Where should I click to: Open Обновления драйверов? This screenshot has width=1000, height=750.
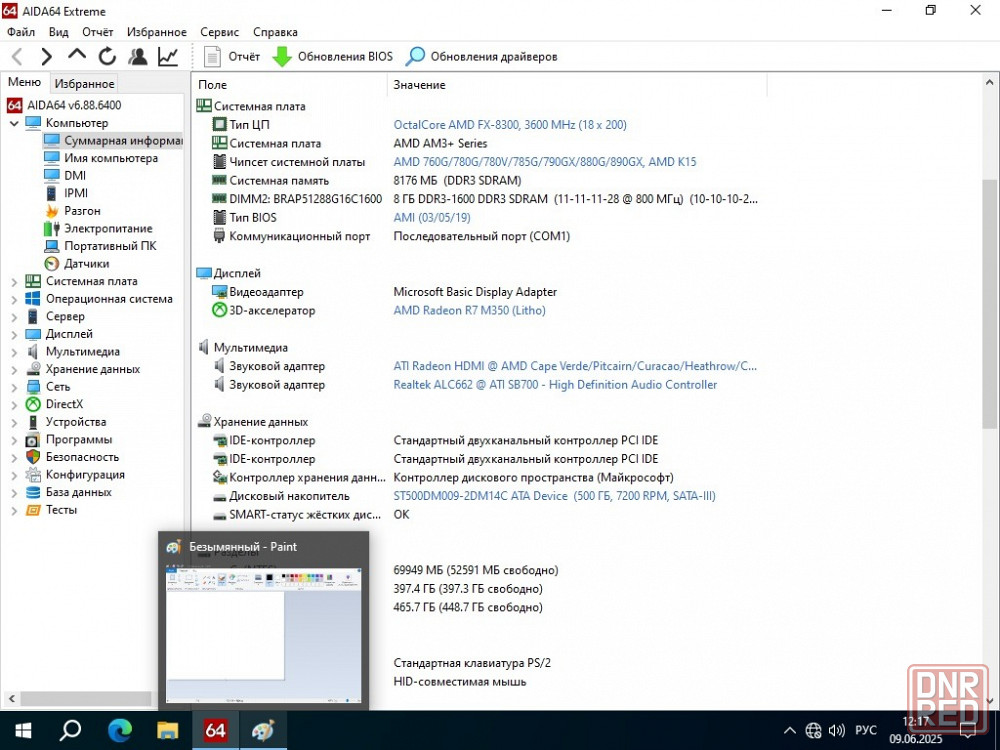tap(482, 57)
